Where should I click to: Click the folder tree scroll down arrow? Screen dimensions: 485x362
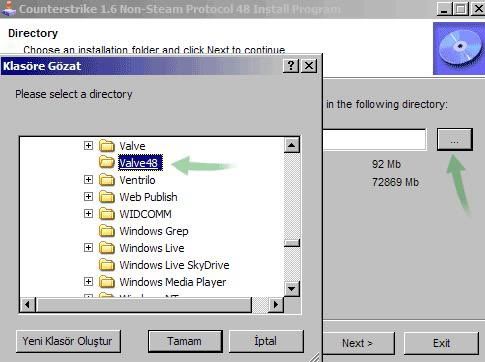click(x=292, y=288)
